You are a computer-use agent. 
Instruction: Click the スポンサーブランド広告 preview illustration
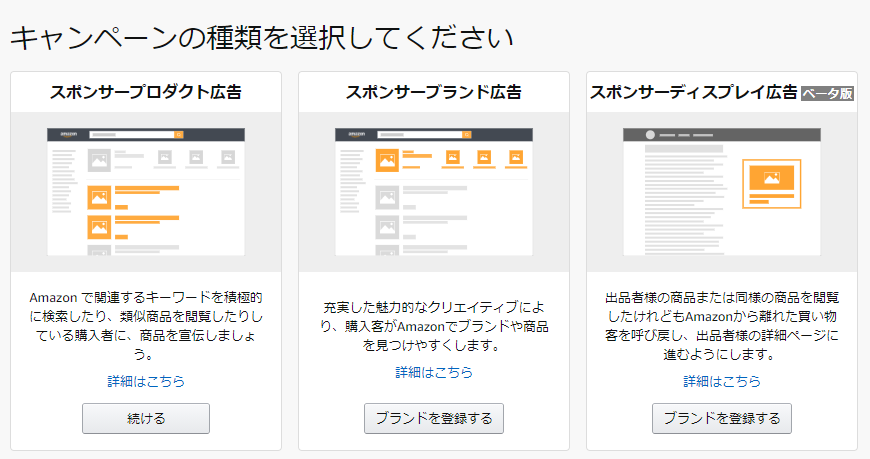[x=434, y=192]
